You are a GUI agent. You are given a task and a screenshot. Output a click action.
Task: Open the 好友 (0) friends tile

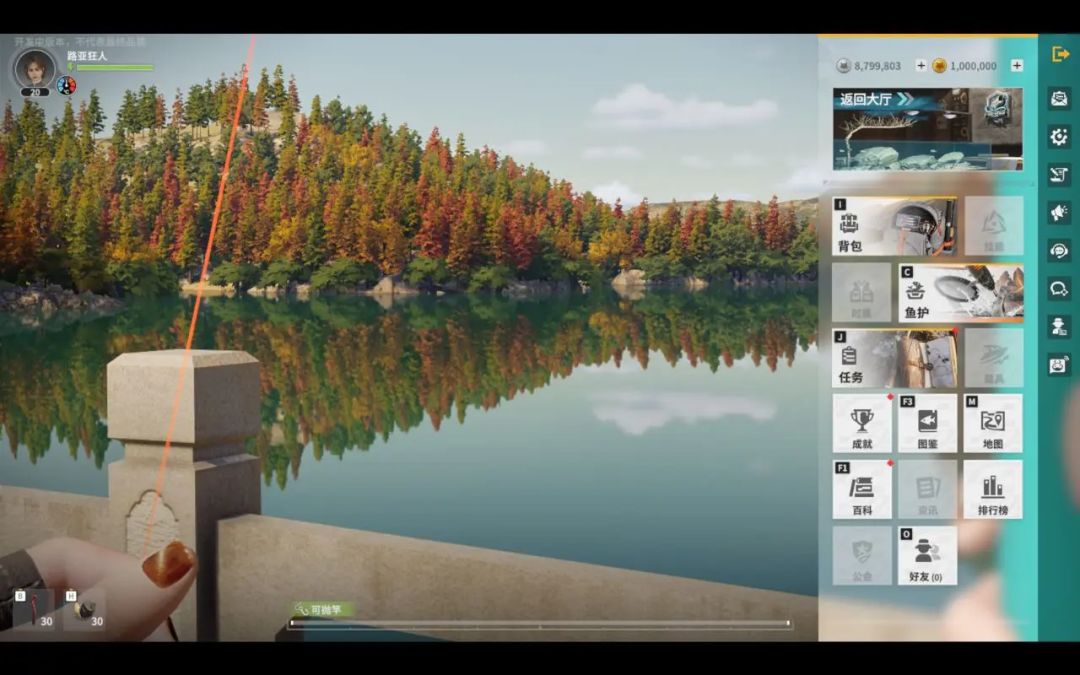(x=927, y=556)
